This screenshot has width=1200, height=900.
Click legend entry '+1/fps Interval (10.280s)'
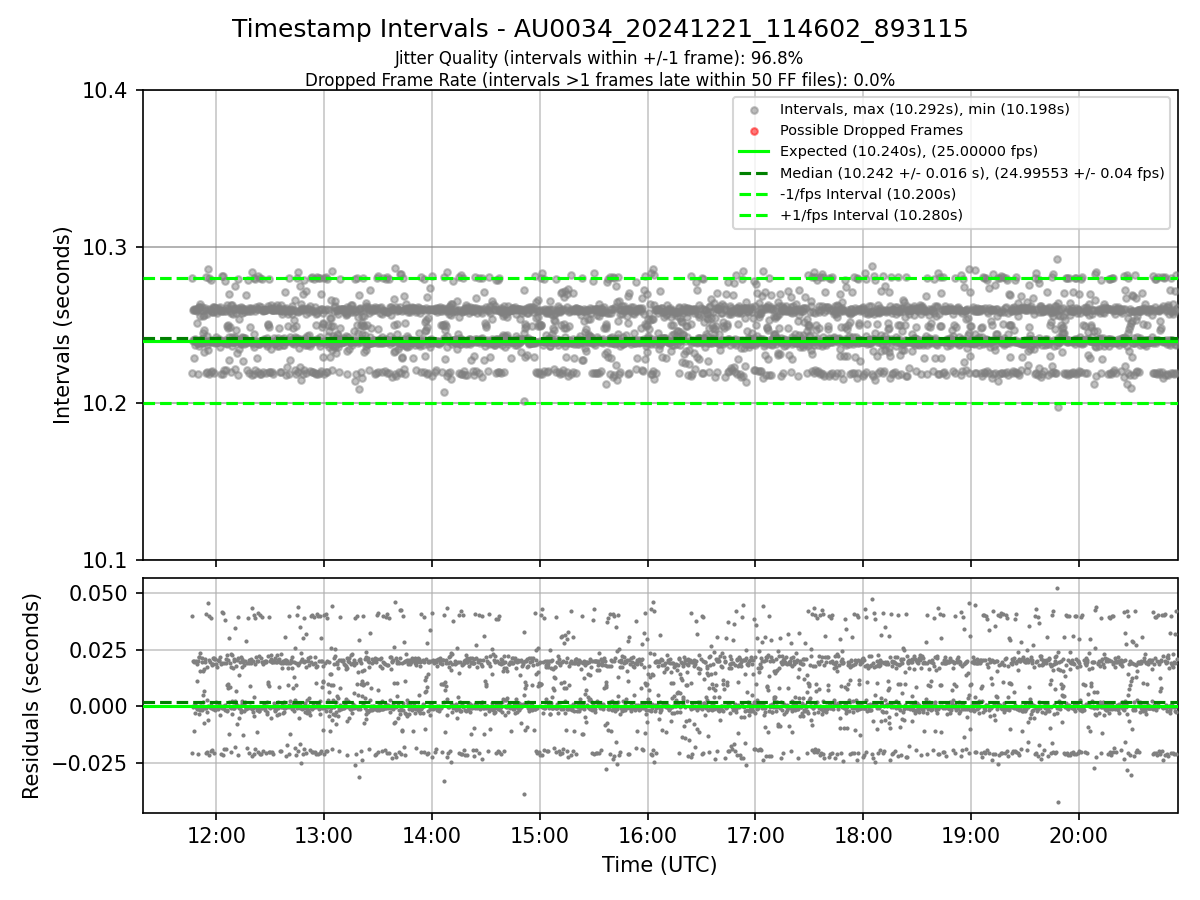click(x=871, y=215)
